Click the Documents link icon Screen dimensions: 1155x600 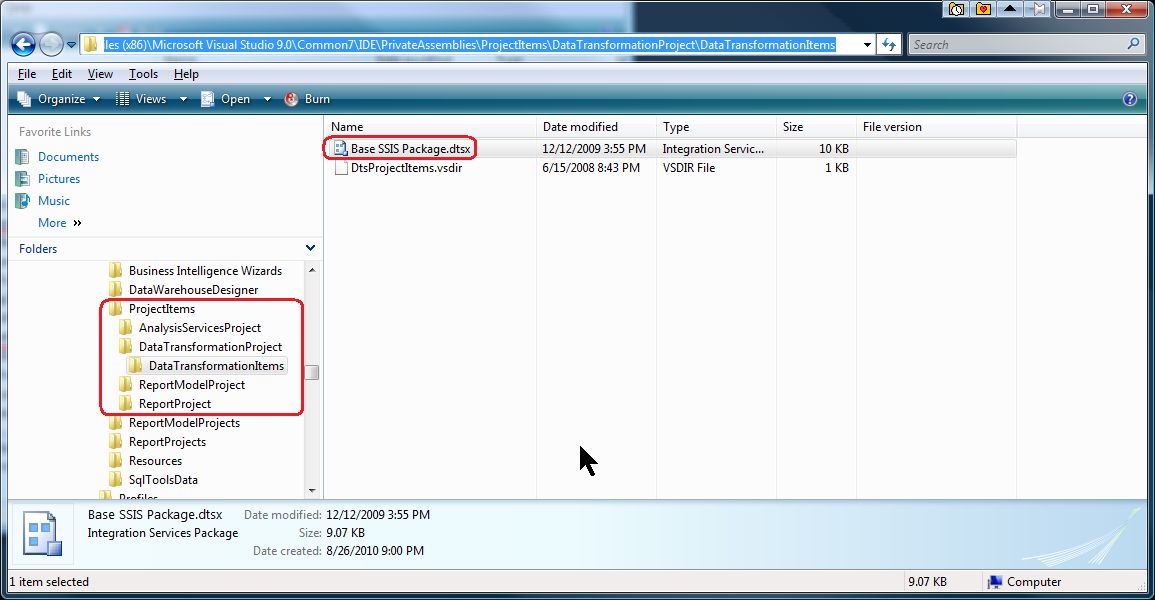[x=24, y=157]
